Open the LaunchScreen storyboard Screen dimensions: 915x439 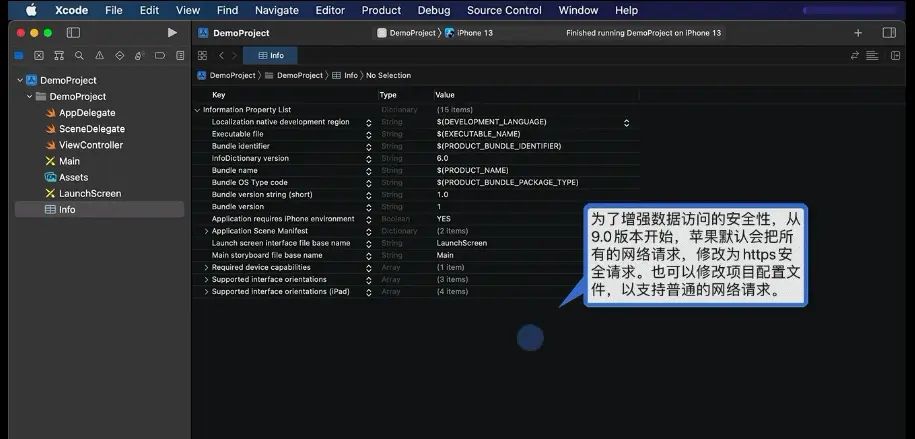(x=83, y=193)
